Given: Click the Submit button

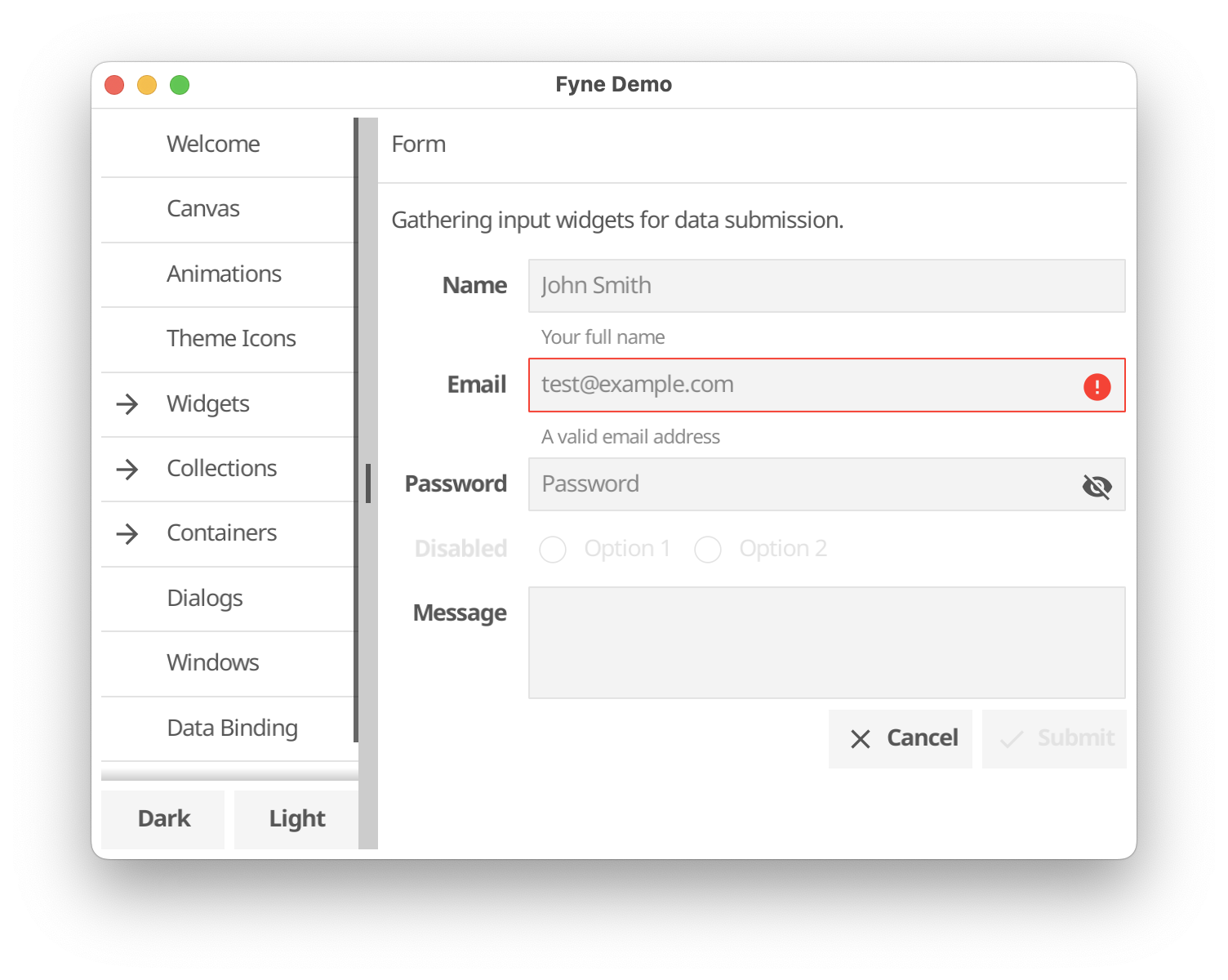Looking at the screenshot, I should pyautogui.click(x=1054, y=738).
